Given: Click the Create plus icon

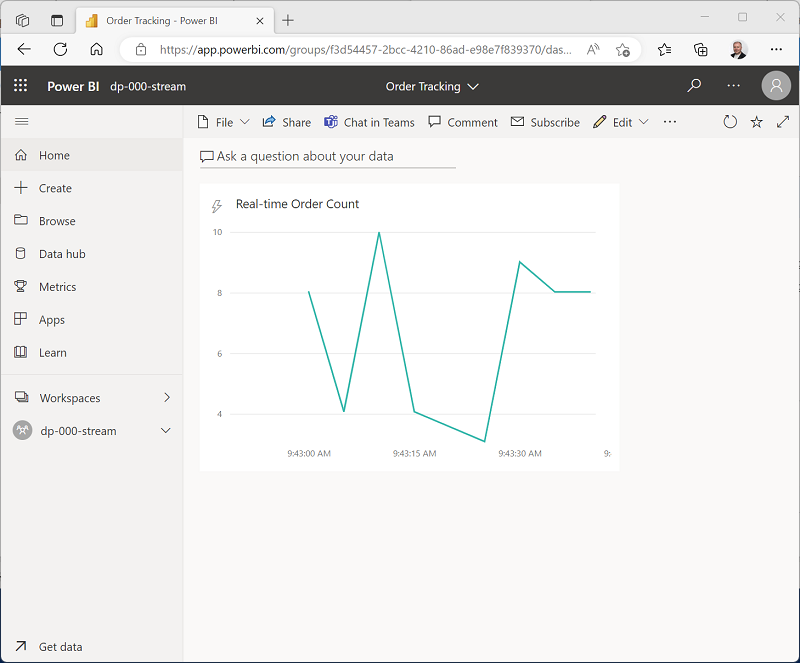Looking at the screenshot, I should pyautogui.click(x=21, y=187).
